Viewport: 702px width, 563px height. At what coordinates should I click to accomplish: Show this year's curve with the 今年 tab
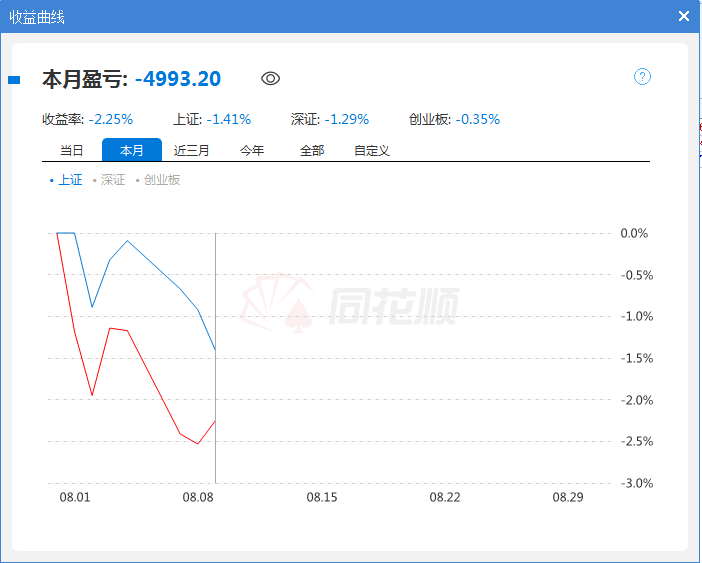pos(252,151)
